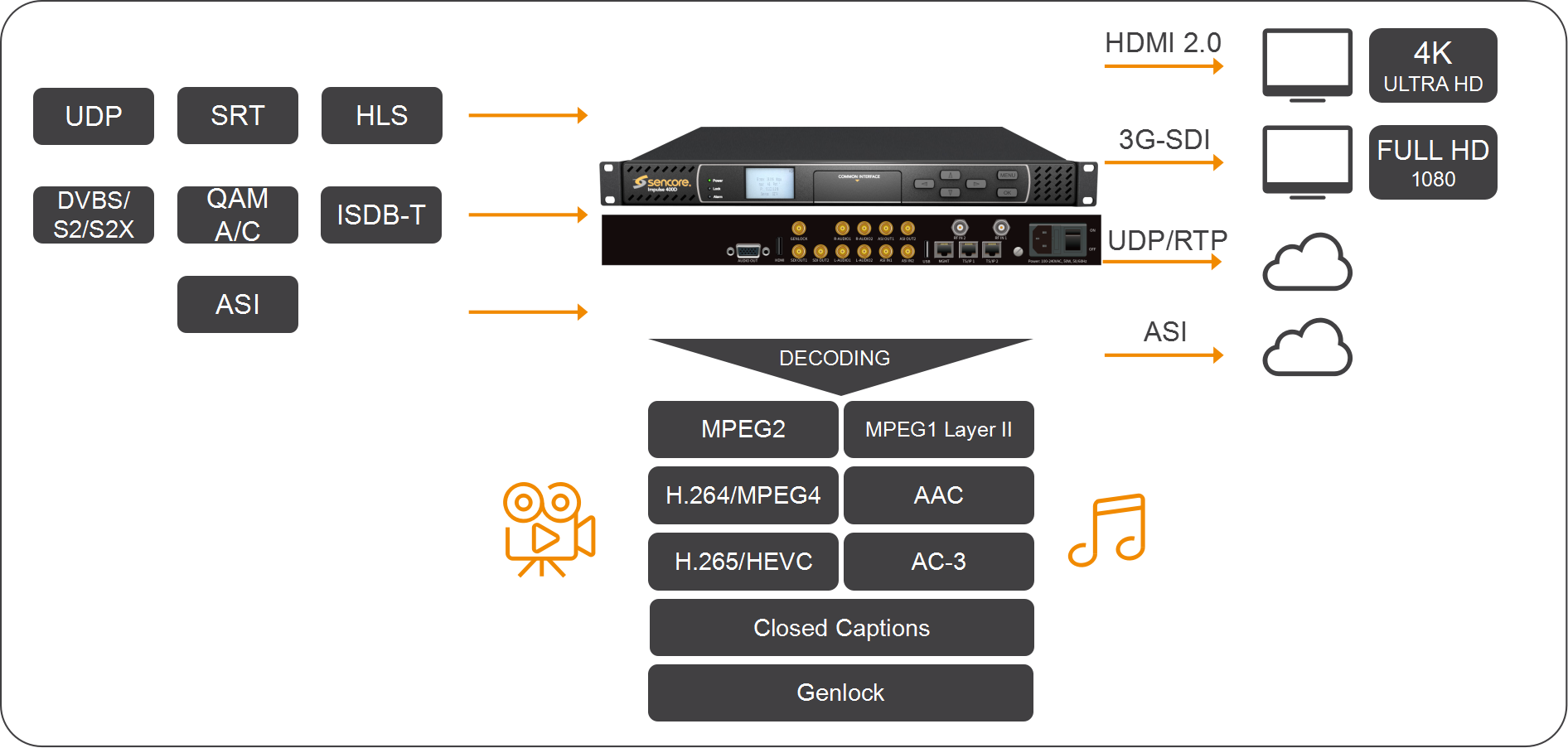The image size is (1568, 748).
Task: Select the SRT input box
Action: coord(238,116)
